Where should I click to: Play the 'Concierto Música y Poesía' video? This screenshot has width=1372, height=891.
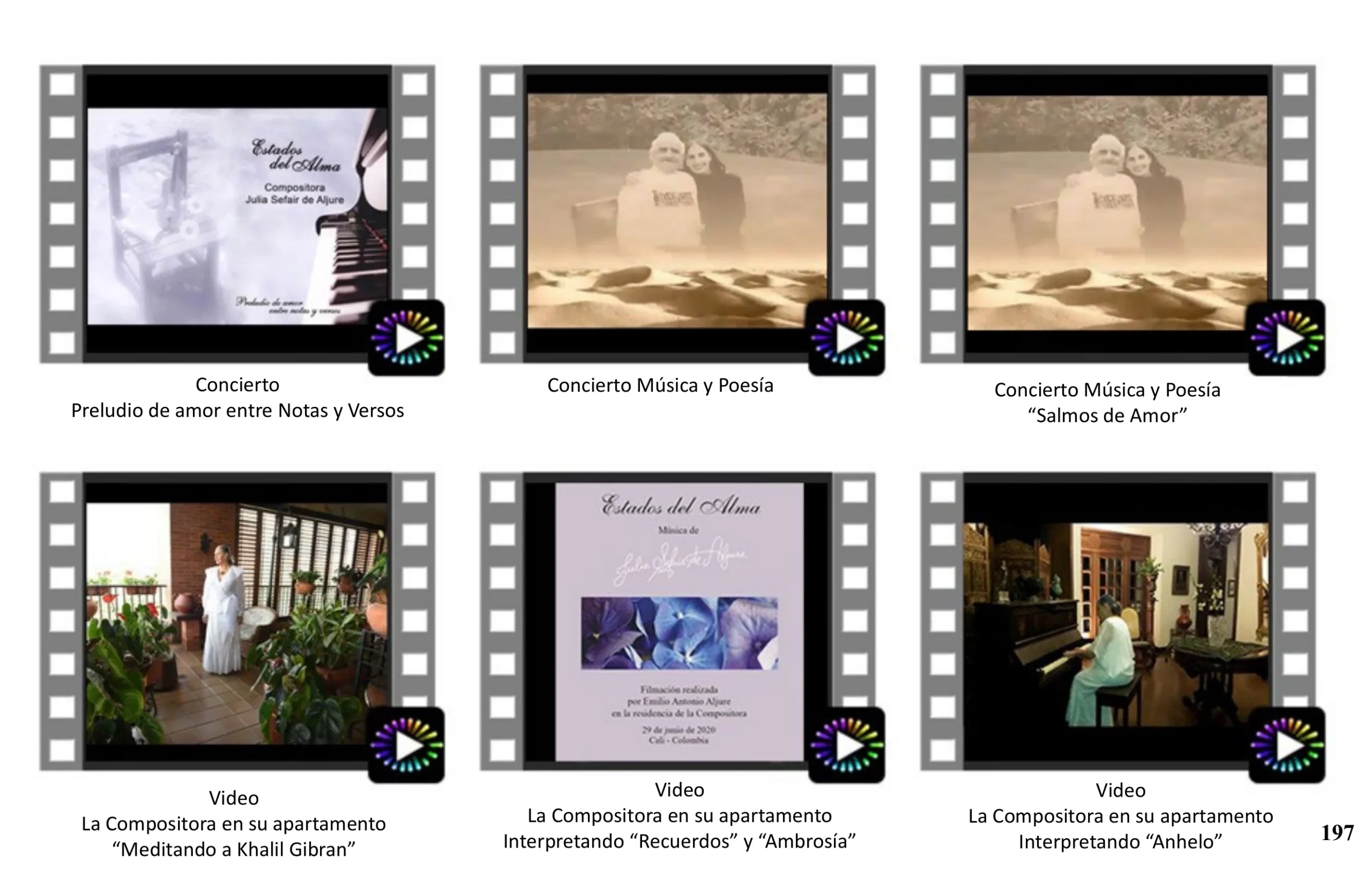(847, 338)
